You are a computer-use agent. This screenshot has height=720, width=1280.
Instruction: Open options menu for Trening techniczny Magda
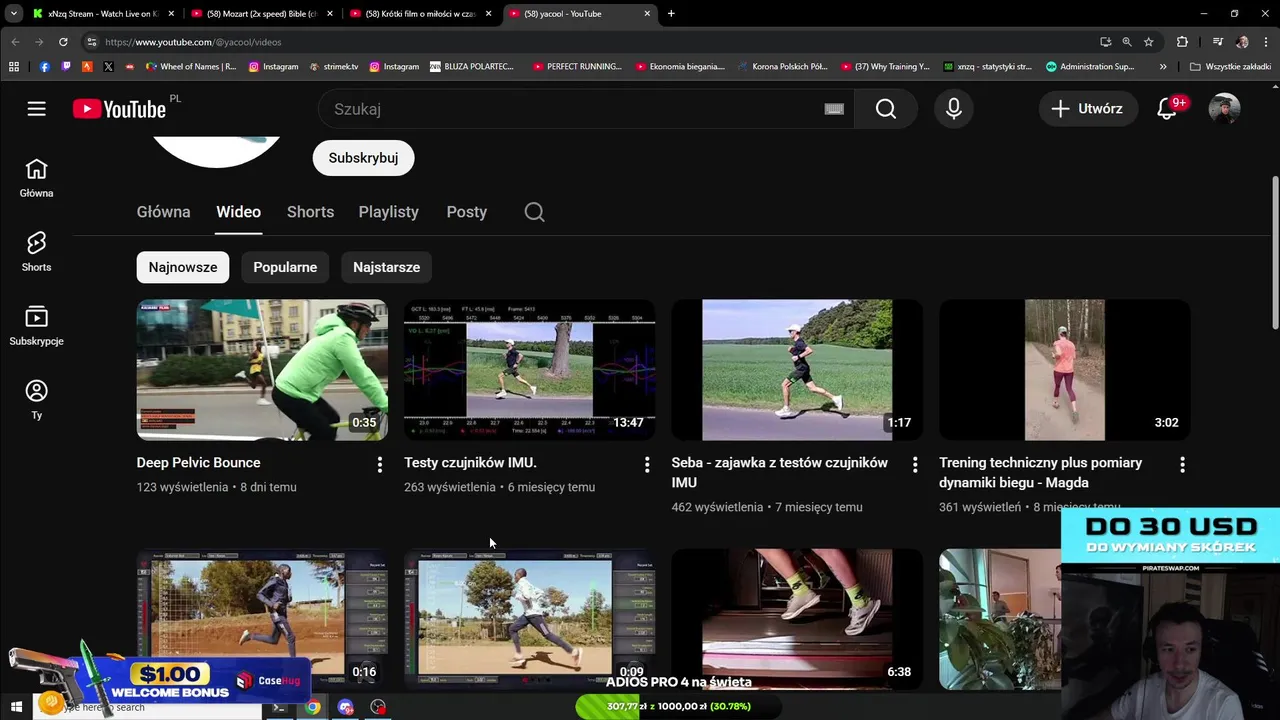click(1182, 464)
